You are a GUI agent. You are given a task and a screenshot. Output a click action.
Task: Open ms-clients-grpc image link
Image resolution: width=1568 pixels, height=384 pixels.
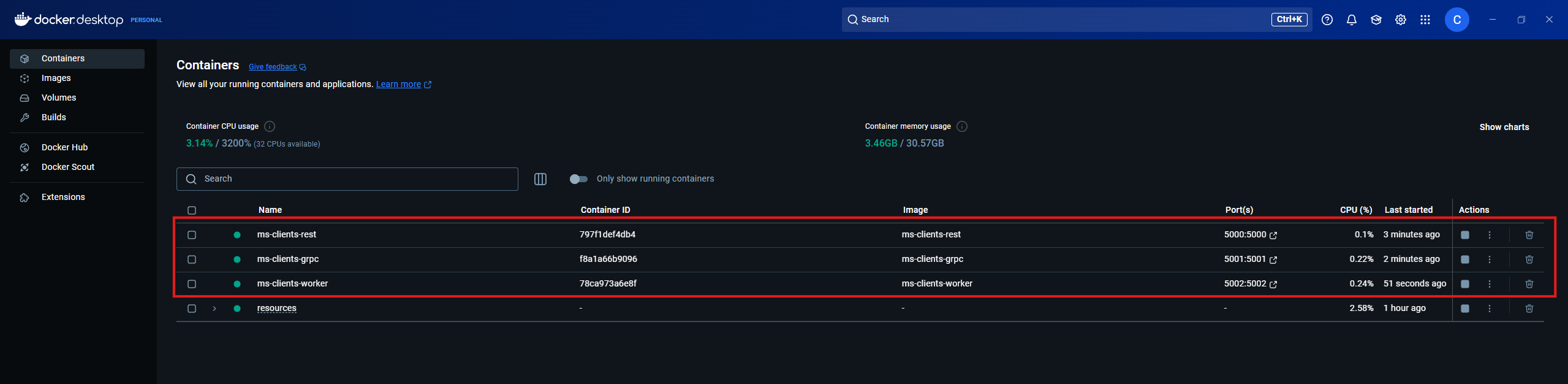pos(933,259)
